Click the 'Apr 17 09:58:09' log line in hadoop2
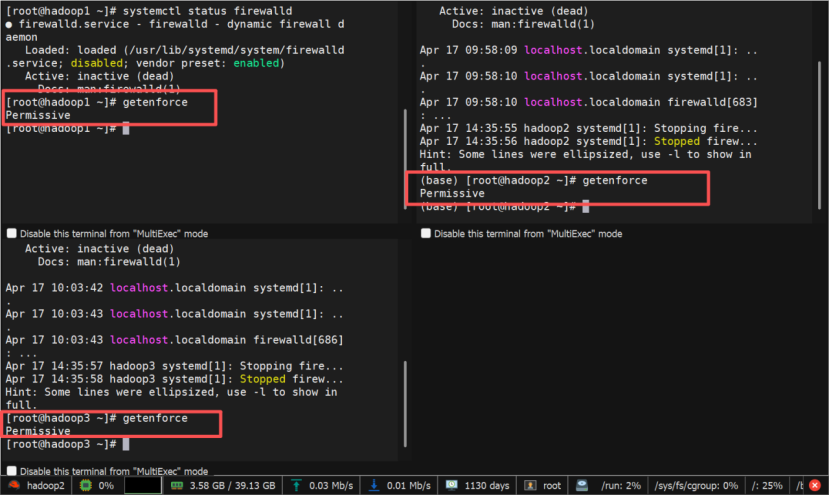The width and height of the screenshot is (830, 496). pos(589,50)
